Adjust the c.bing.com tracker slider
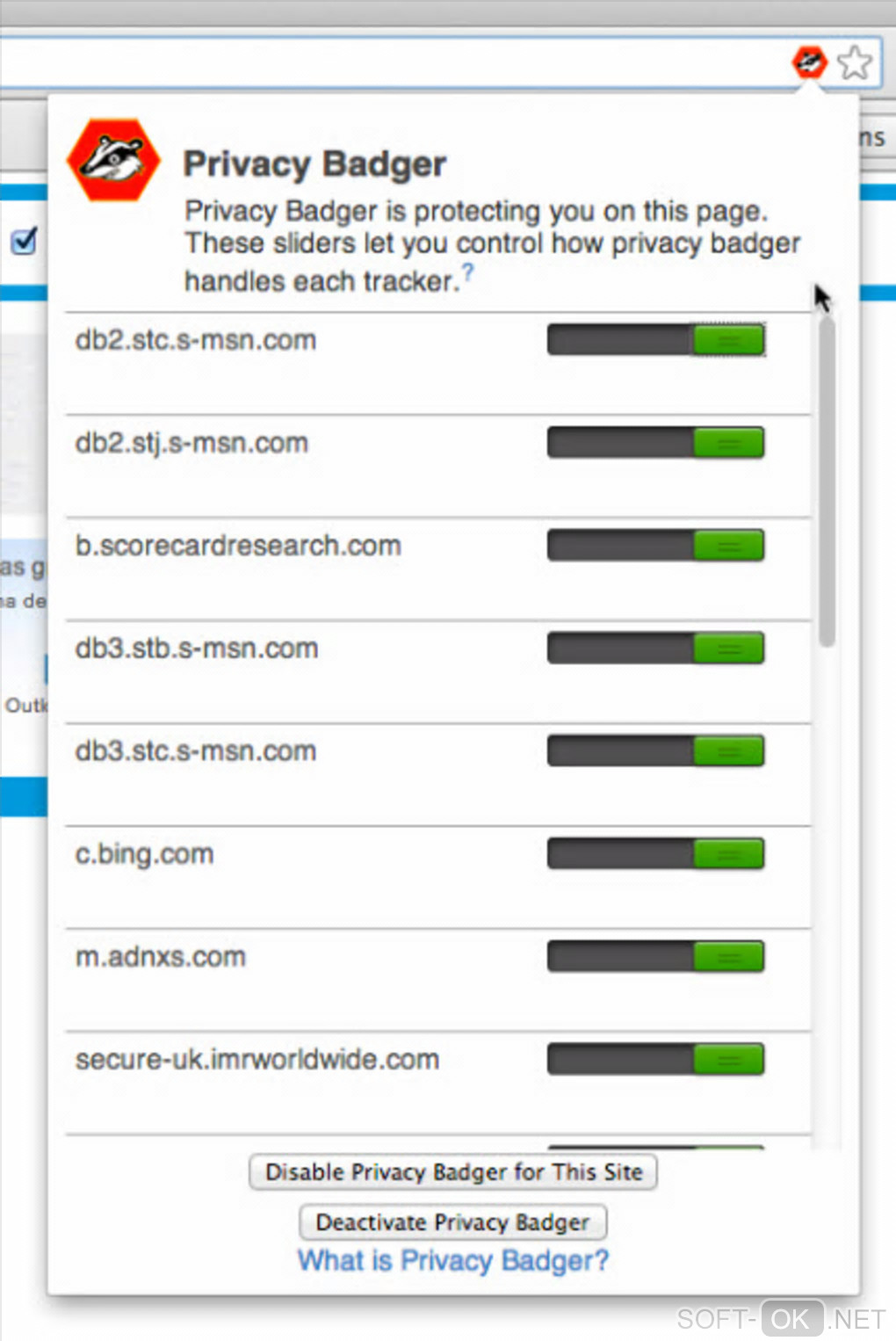Viewport: 896px width, 1341px height. click(728, 854)
